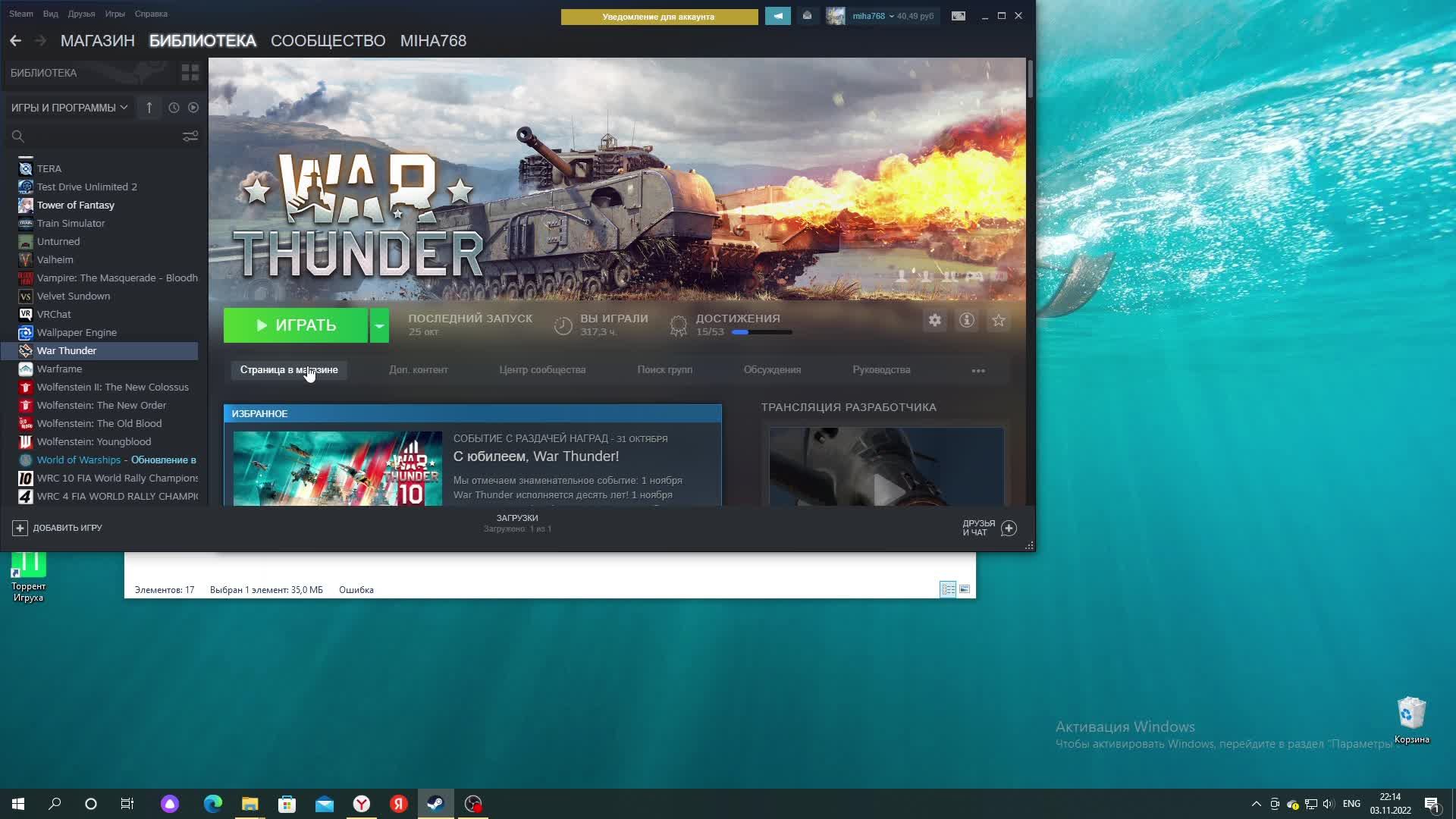Viewport: 1456px width, 819px height.
Task: Expand the play button dropdown arrow
Action: click(379, 325)
